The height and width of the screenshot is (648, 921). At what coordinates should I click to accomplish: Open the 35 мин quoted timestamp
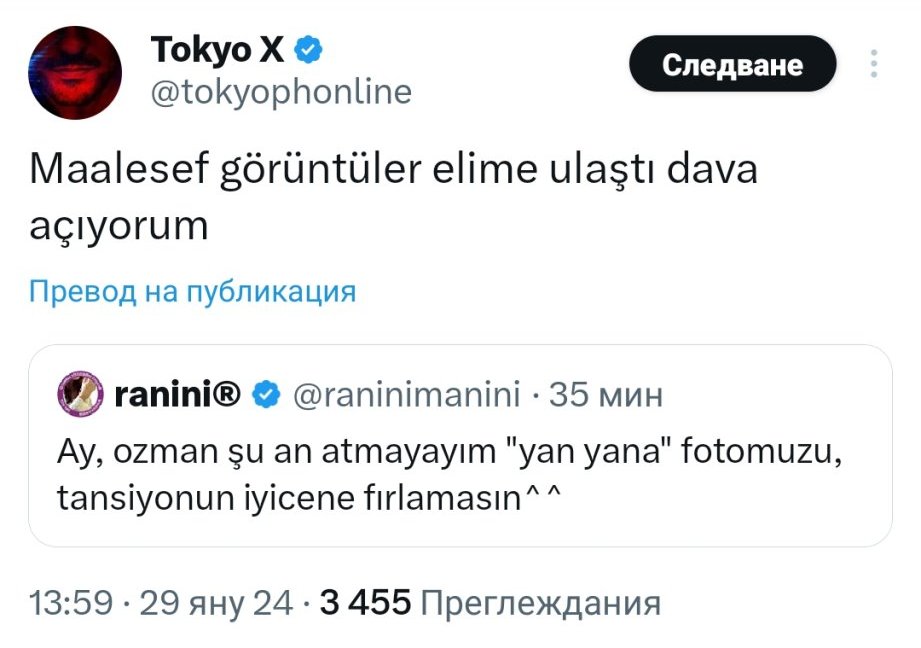[606, 395]
